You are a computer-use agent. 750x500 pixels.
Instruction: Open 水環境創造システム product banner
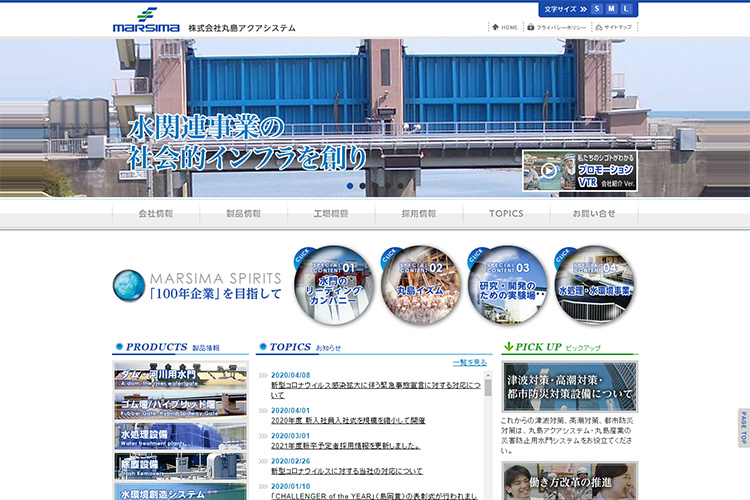(x=180, y=491)
